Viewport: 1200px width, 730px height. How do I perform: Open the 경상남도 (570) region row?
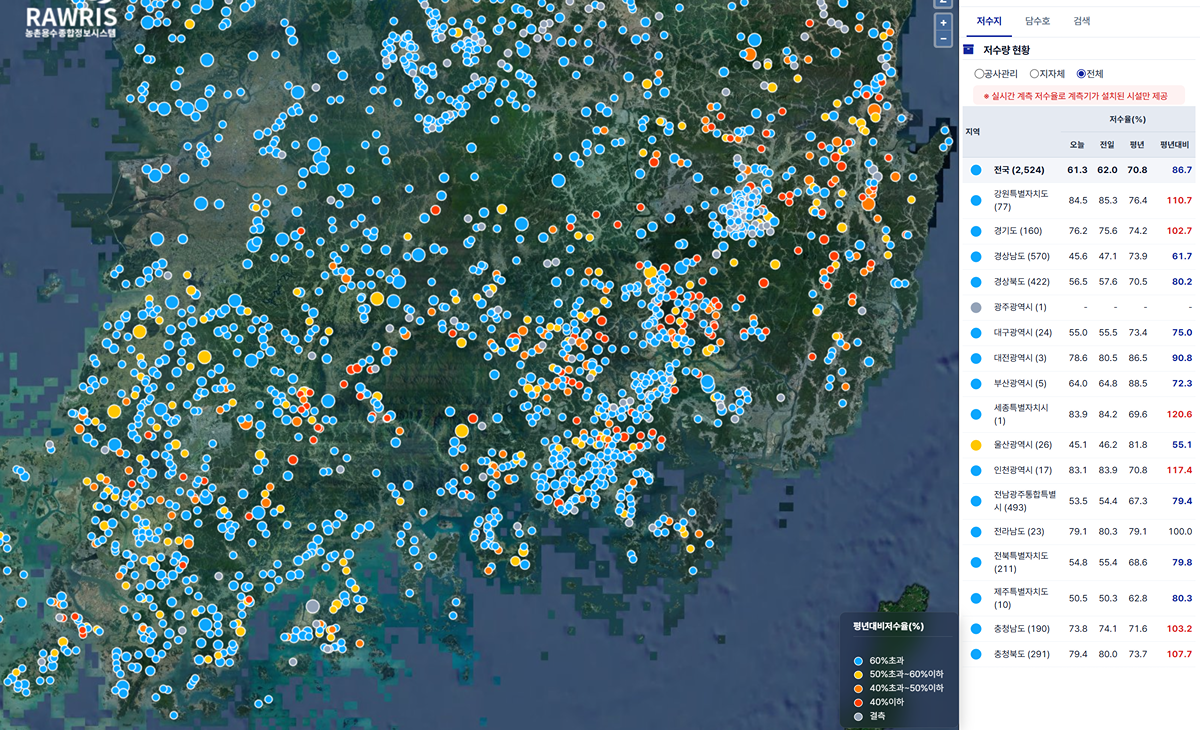coord(1079,257)
